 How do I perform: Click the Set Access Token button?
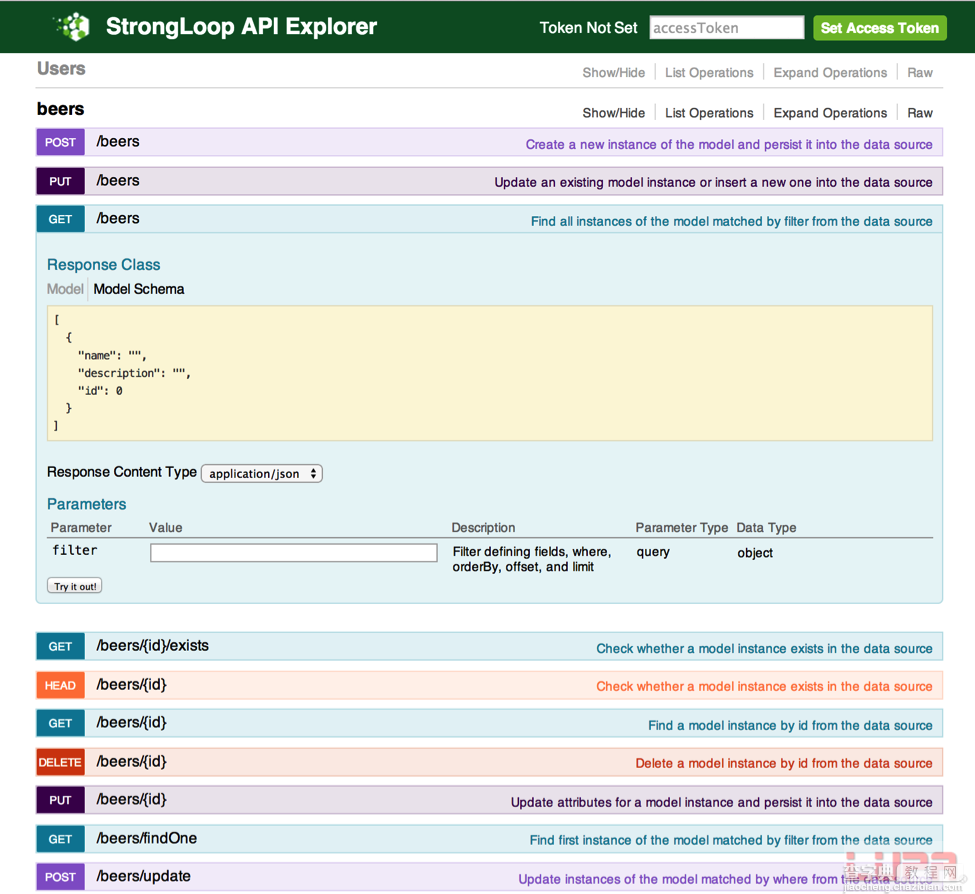pyautogui.click(x=879, y=28)
